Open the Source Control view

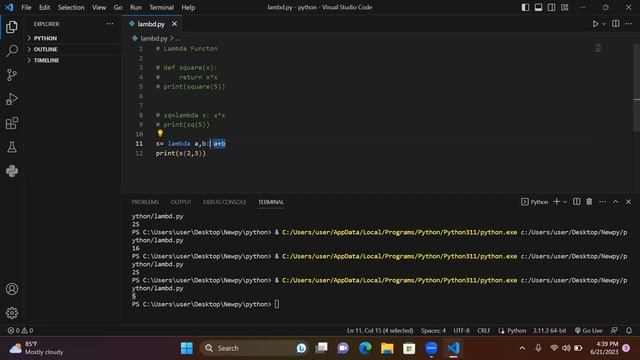coord(12,75)
